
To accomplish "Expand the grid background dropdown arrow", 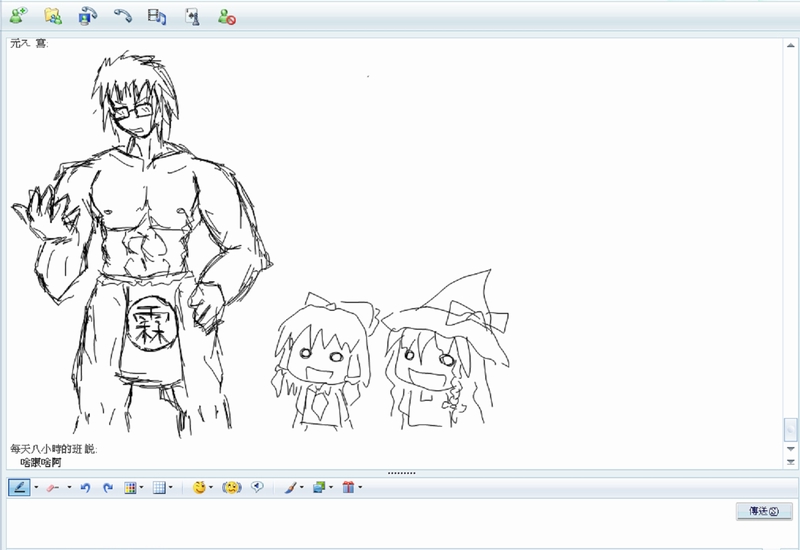I will 170,488.
